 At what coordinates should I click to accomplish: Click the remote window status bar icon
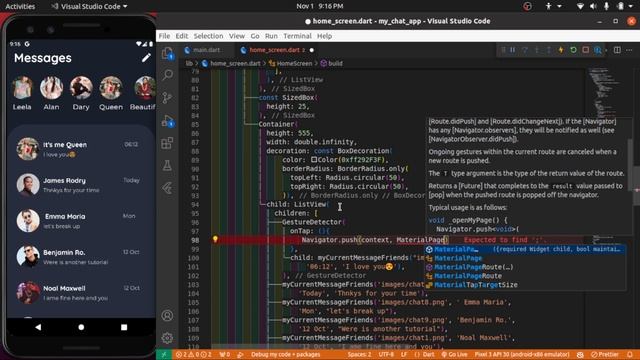pos(164,354)
